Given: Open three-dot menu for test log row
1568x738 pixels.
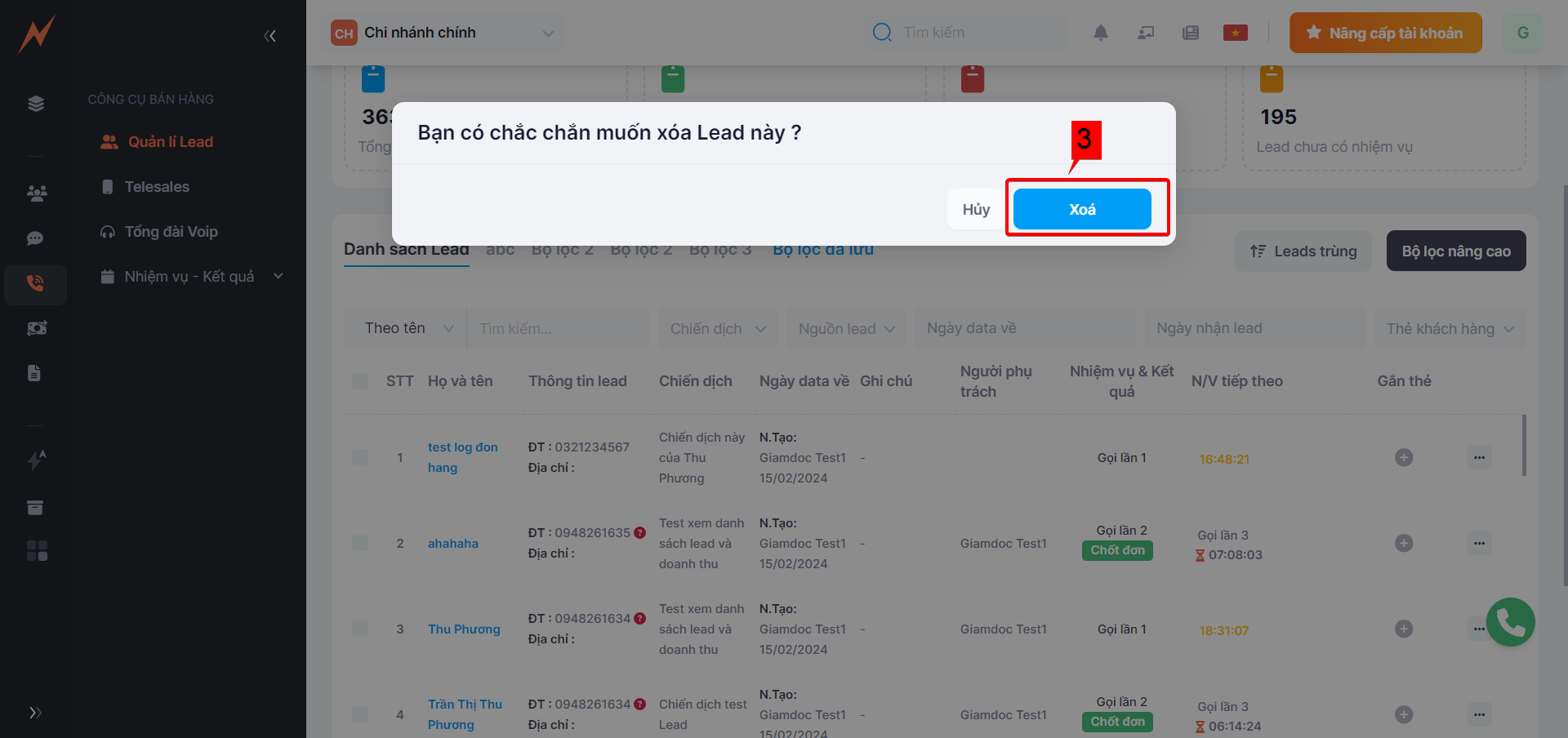Looking at the screenshot, I should 1479,458.
